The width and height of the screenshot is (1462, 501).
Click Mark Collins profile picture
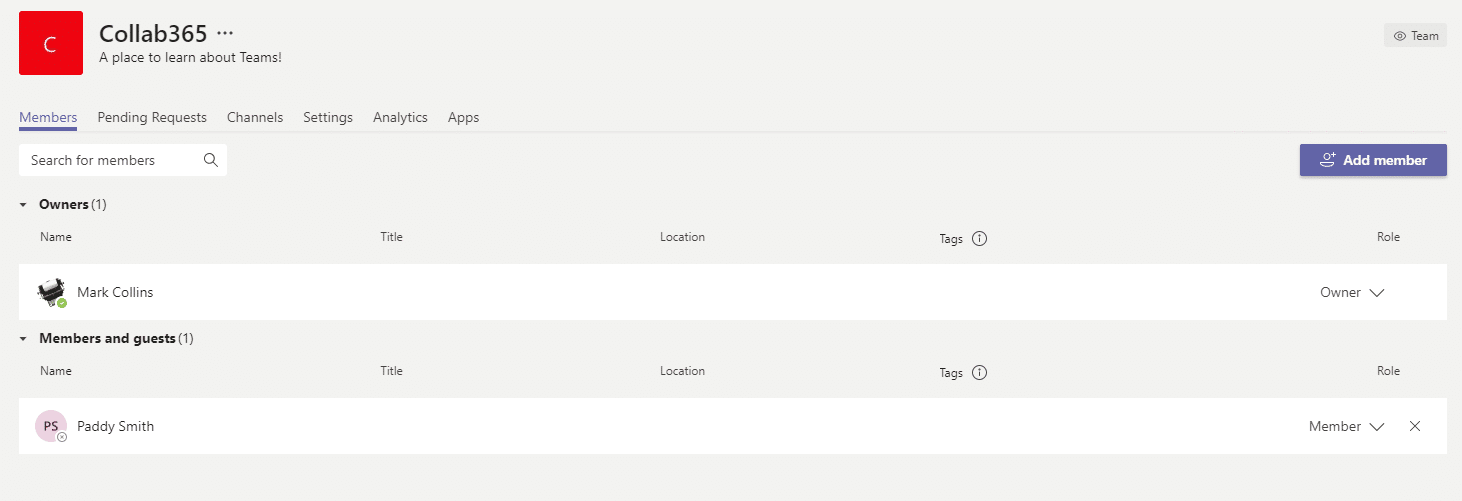click(x=52, y=292)
